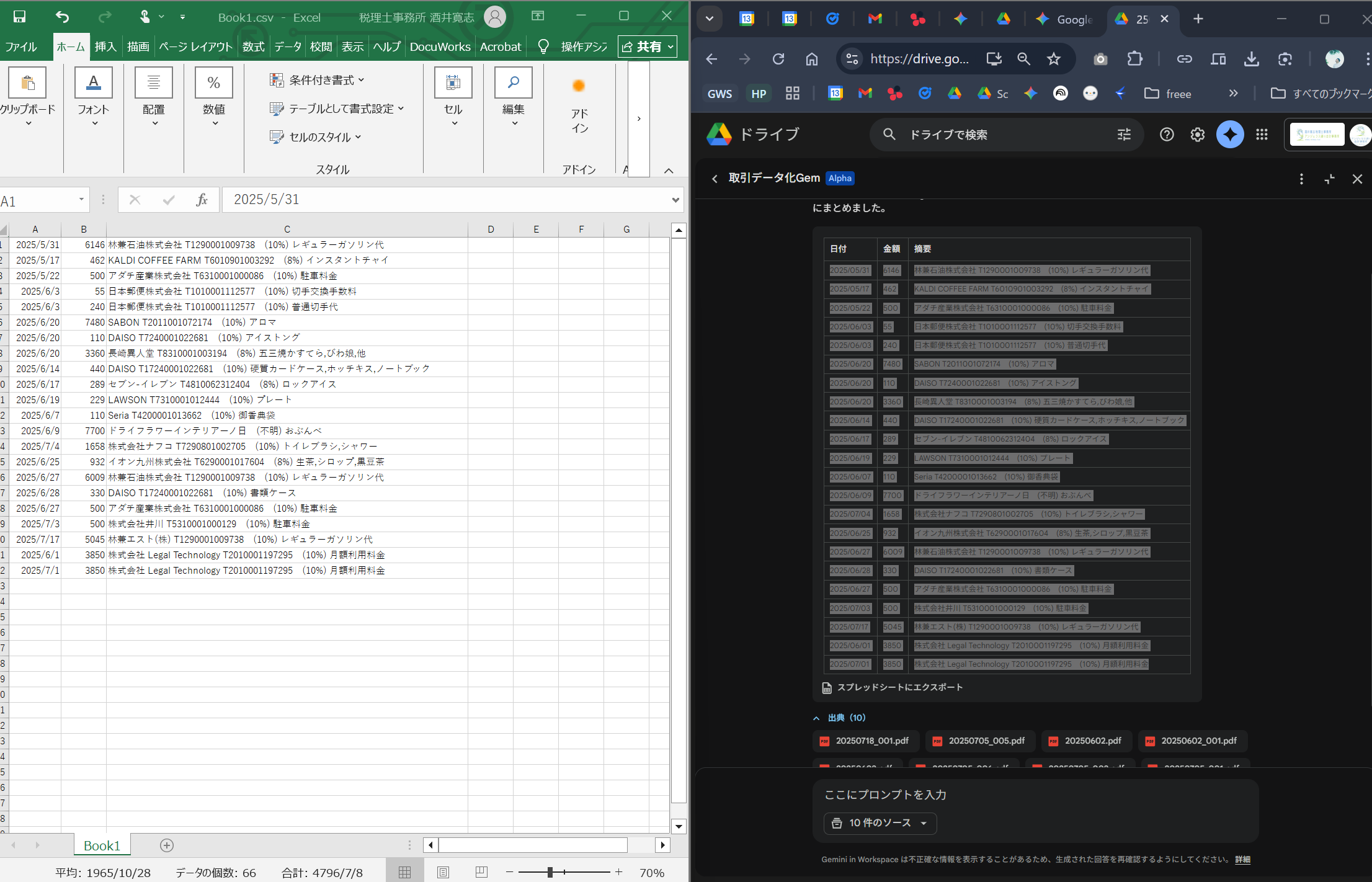Open Chrome extensions puzzle icon
The image size is (1372, 882).
pos(1134,59)
